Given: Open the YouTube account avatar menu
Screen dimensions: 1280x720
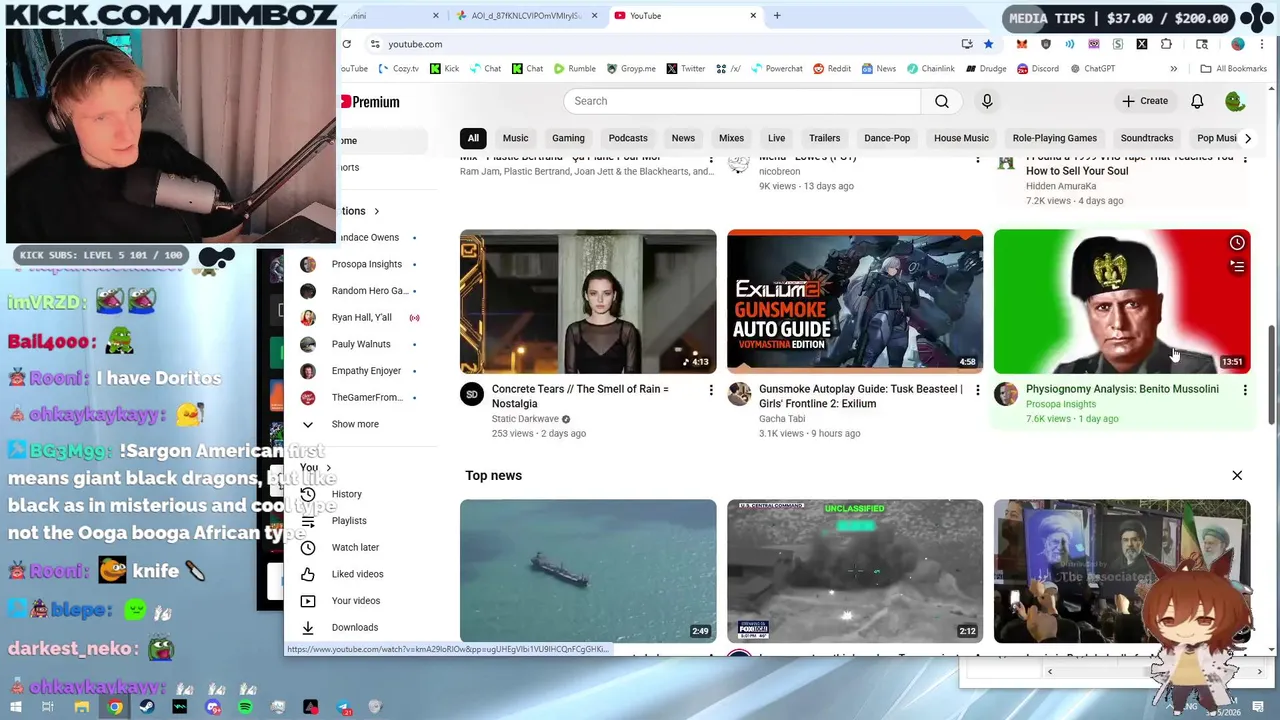Looking at the screenshot, I should pyautogui.click(x=1235, y=101).
